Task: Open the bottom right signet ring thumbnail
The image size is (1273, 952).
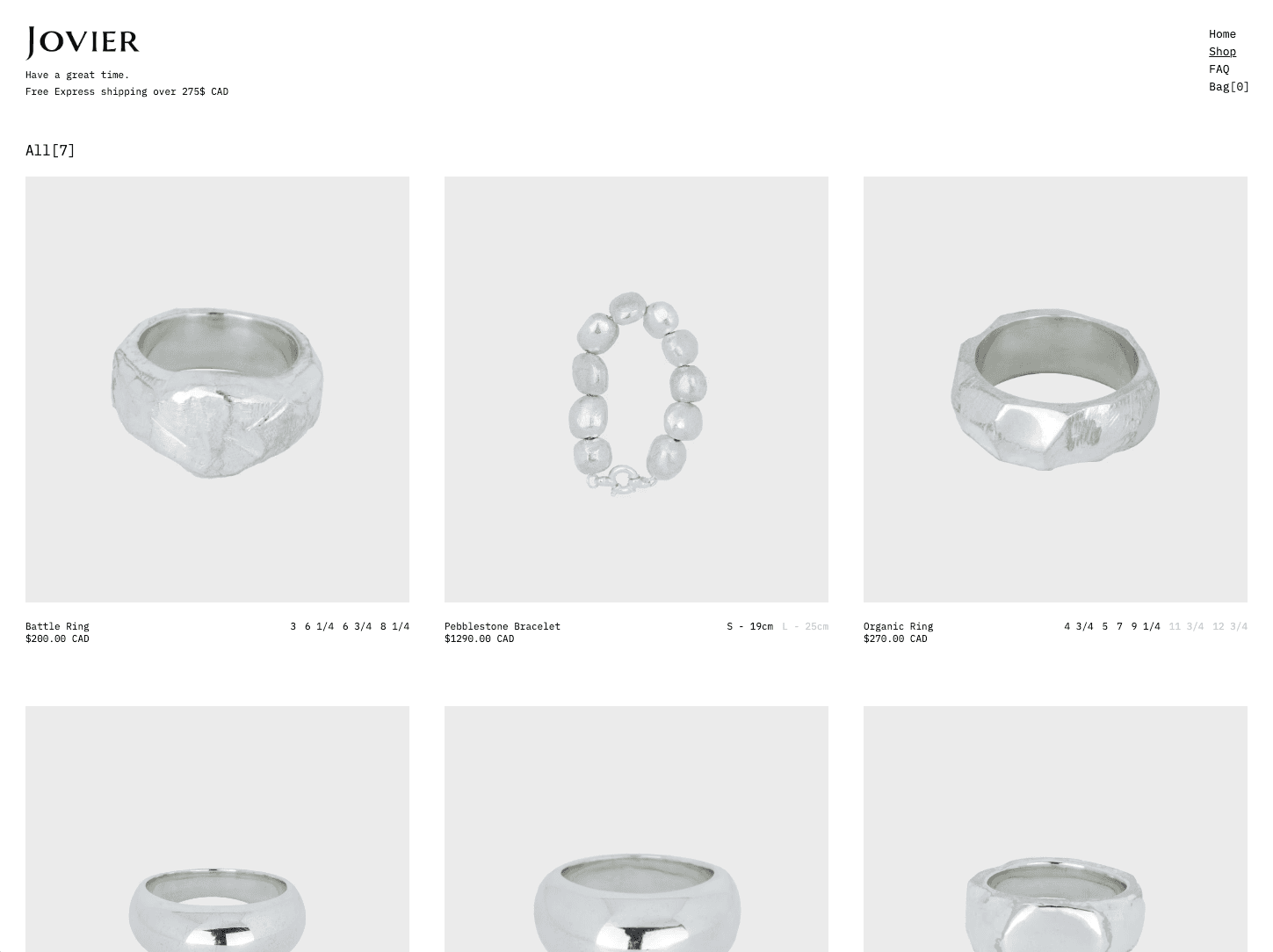Action: [1055, 829]
